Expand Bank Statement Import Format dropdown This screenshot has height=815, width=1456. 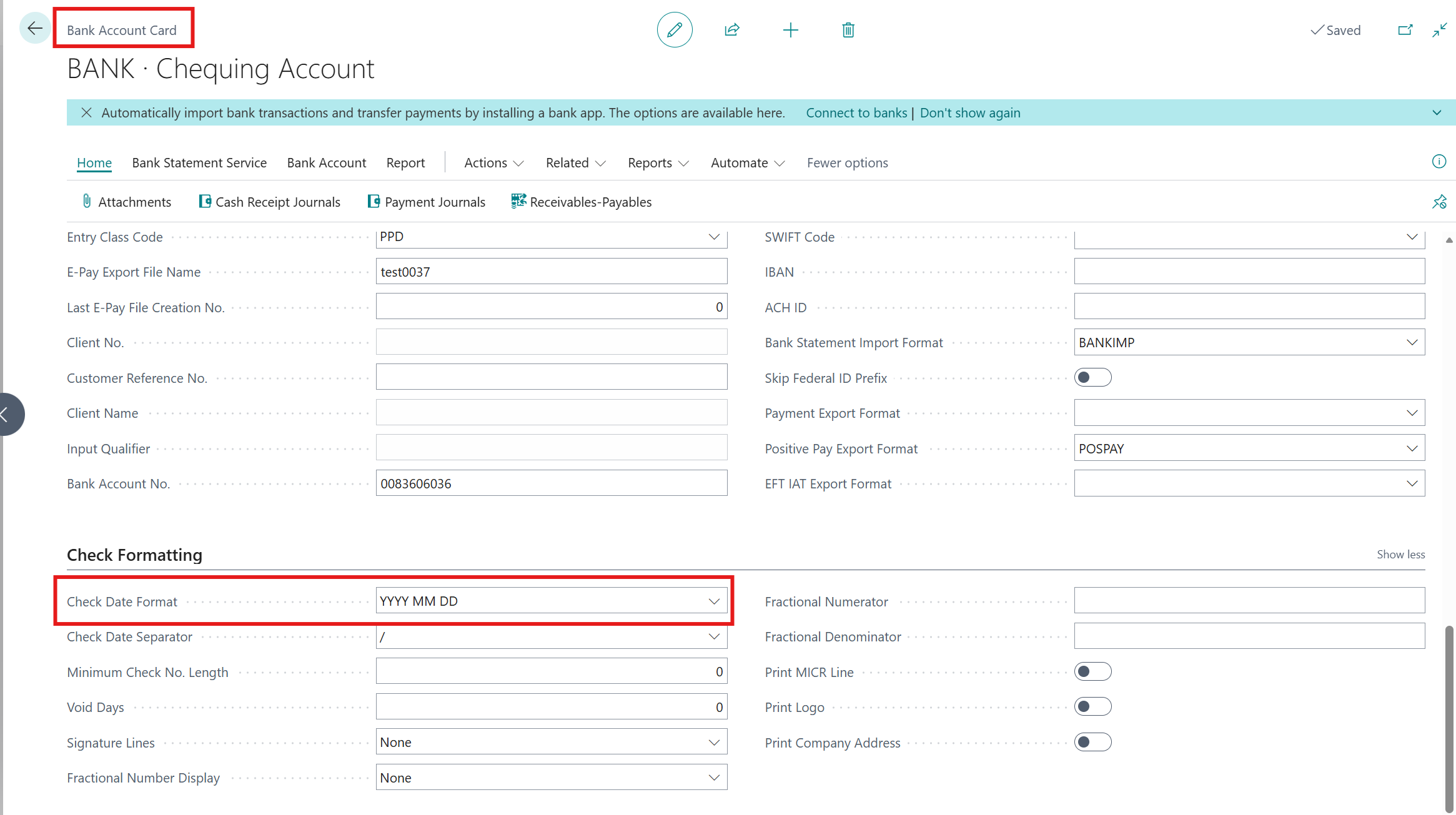[x=1412, y=342]
